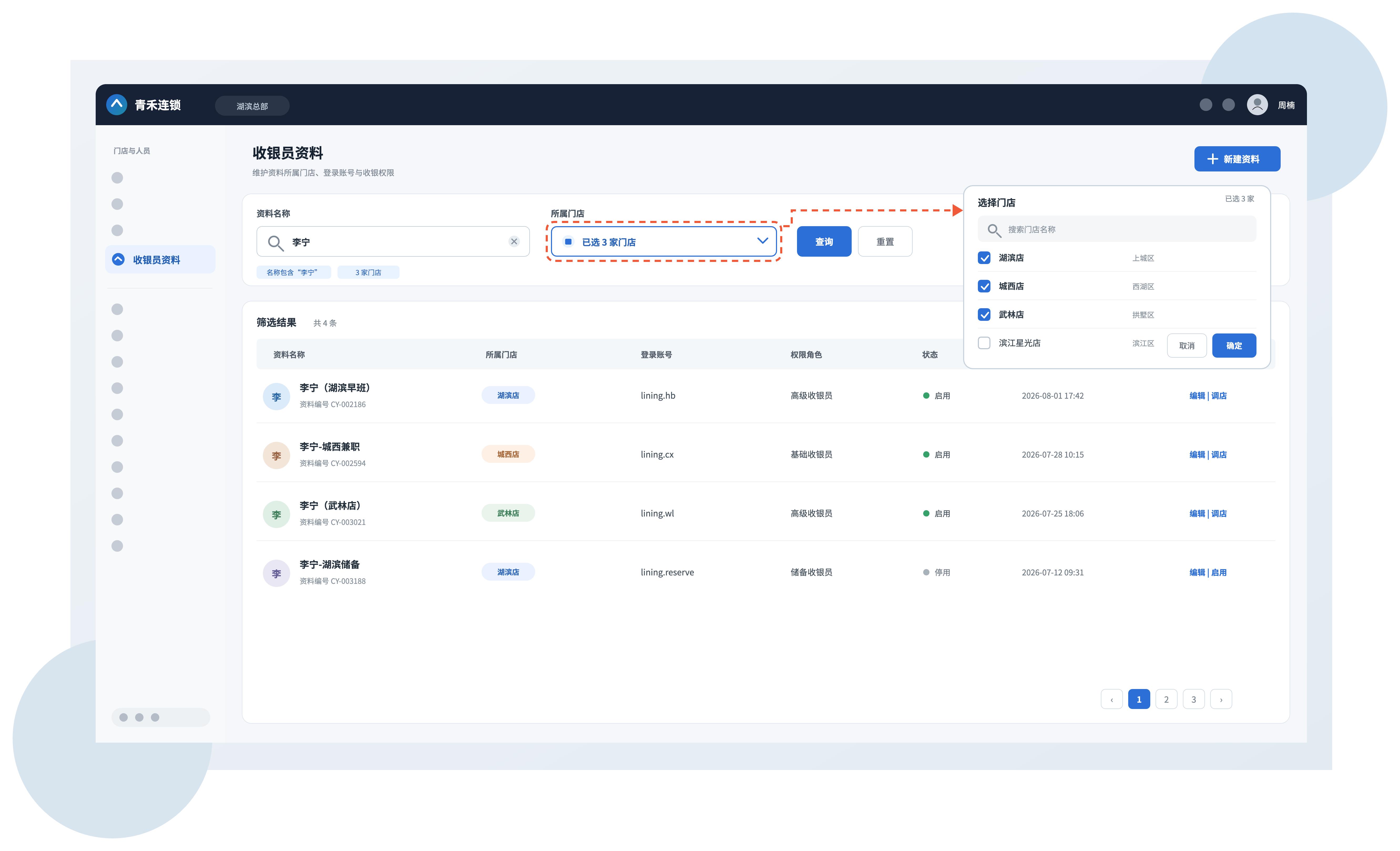Click avatar of 李宁-湖滨储备

click(276, 573)
